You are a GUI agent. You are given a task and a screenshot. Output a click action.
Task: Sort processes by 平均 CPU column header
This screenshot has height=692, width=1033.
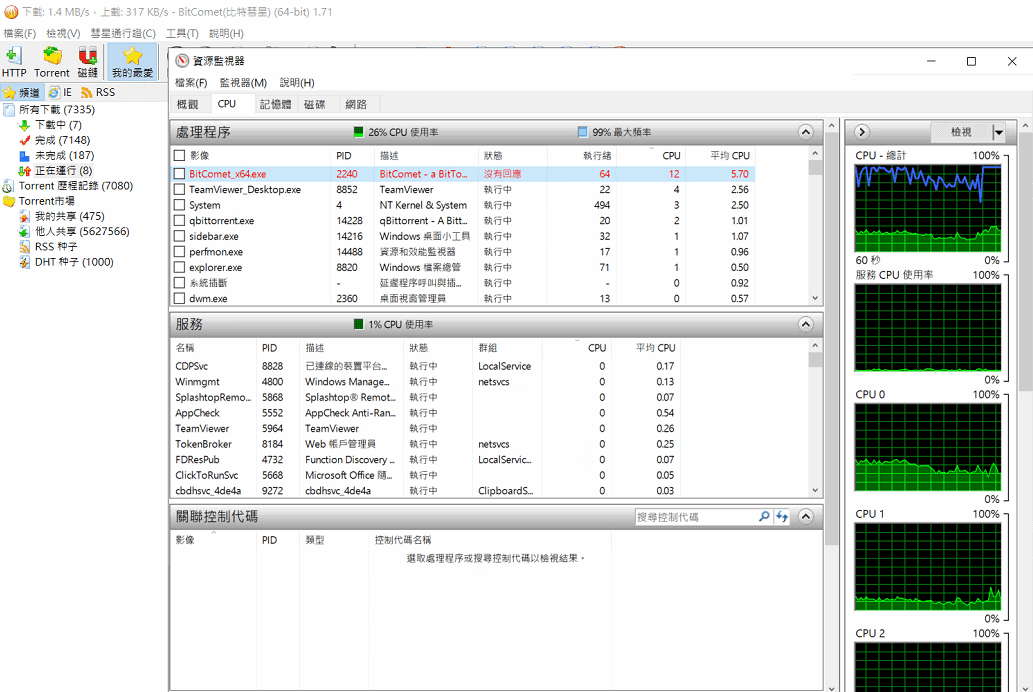click(729, 156)
